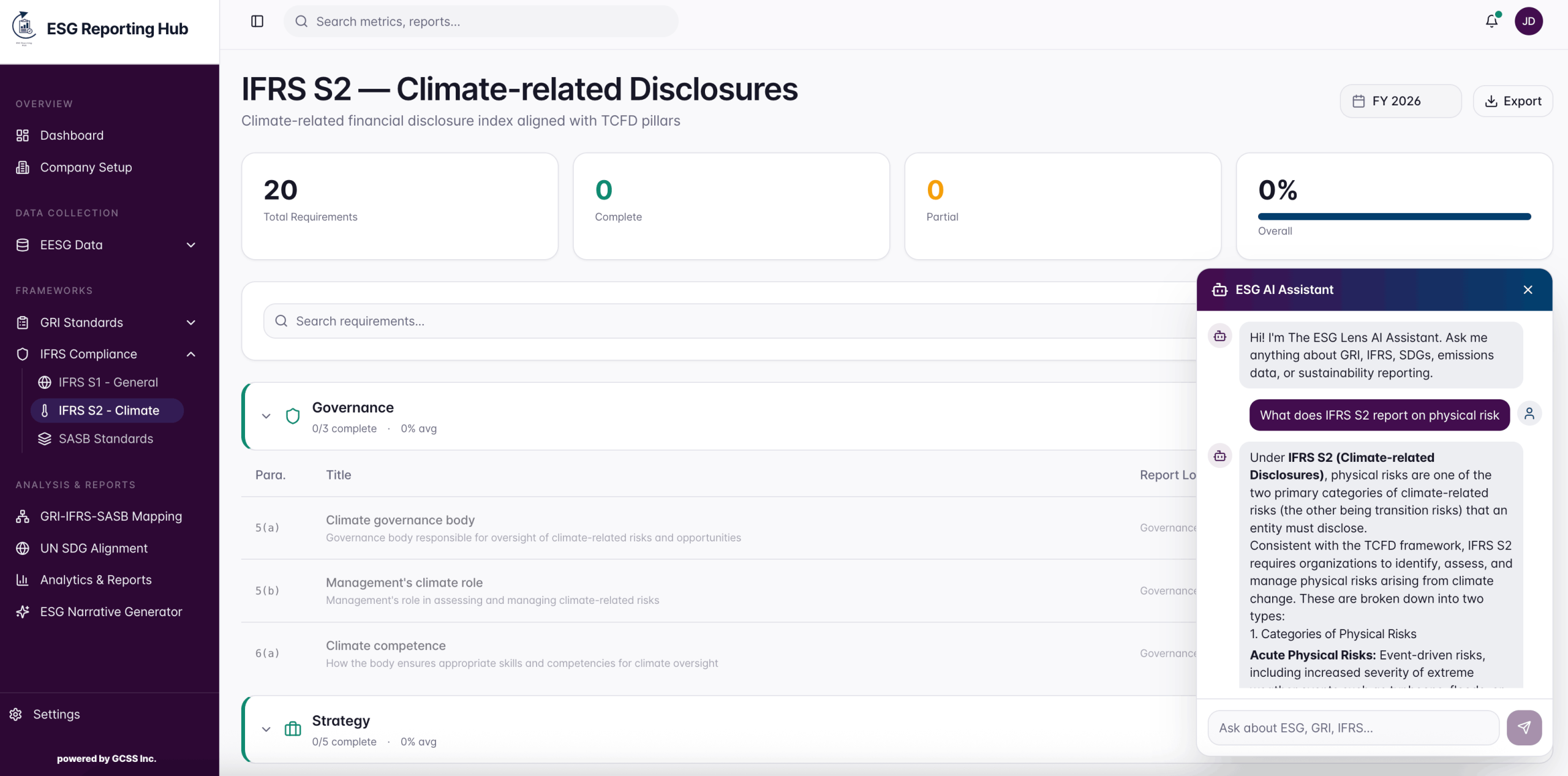Click the Overall progress bar
1568x776 pixels.
1394,216
